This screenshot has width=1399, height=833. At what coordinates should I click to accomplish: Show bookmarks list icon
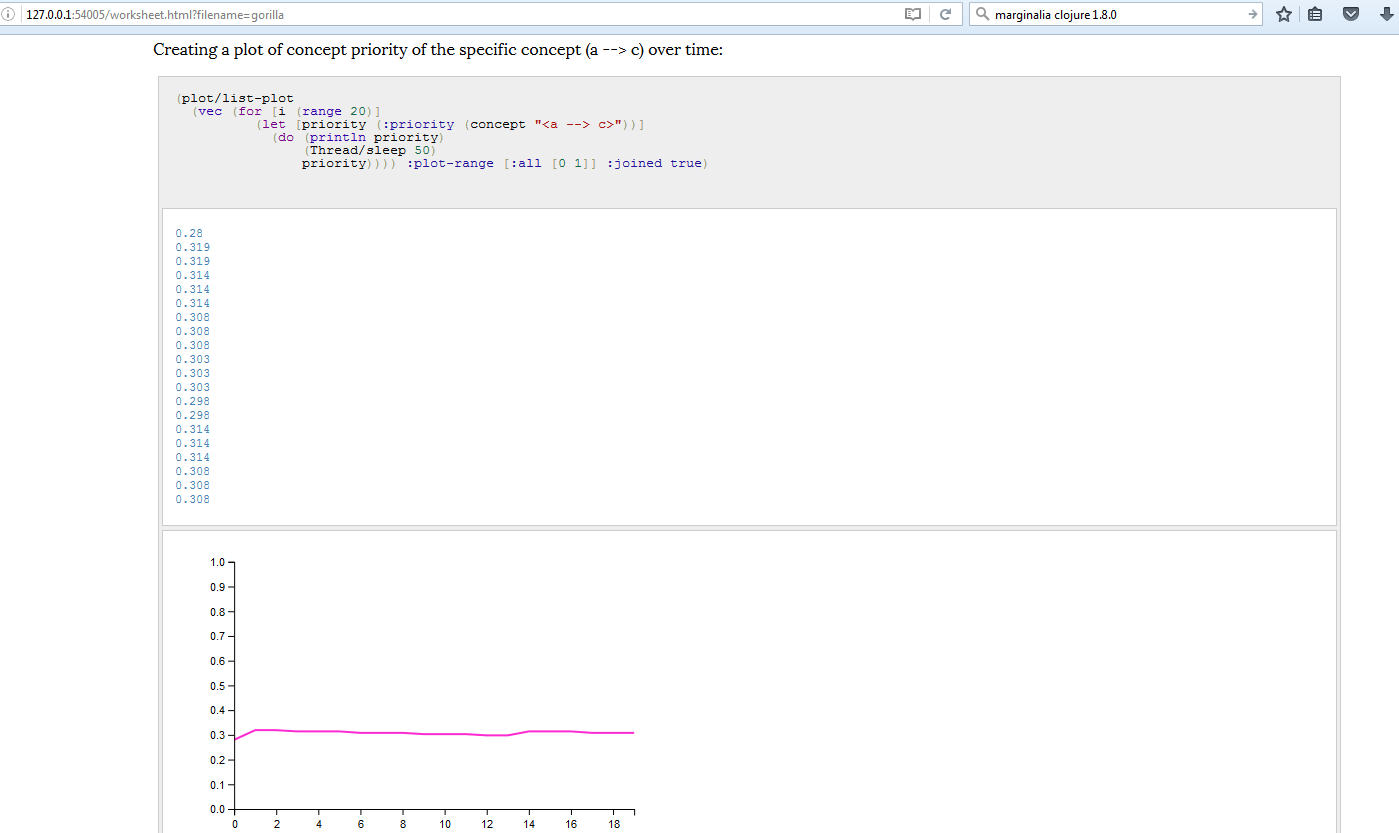[1316, 15]
